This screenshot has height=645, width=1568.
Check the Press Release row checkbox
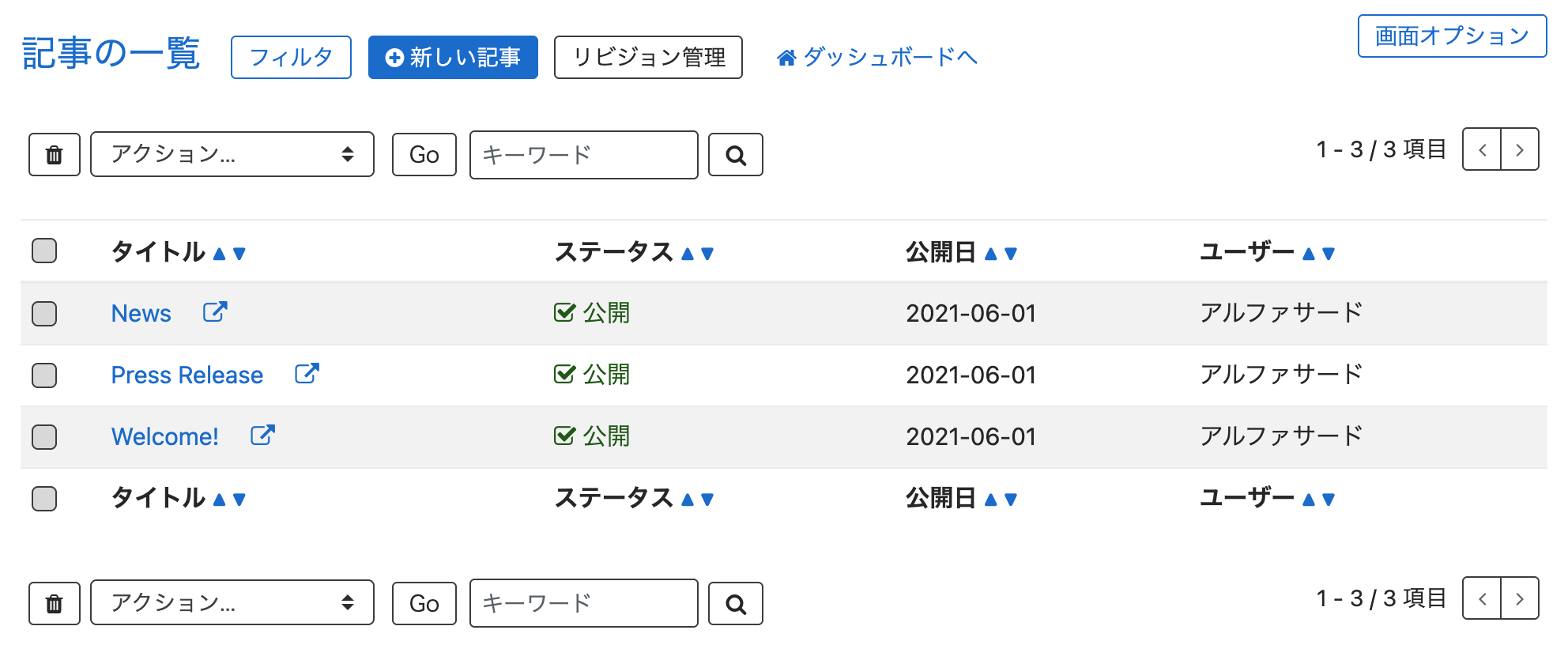[44, 375]
